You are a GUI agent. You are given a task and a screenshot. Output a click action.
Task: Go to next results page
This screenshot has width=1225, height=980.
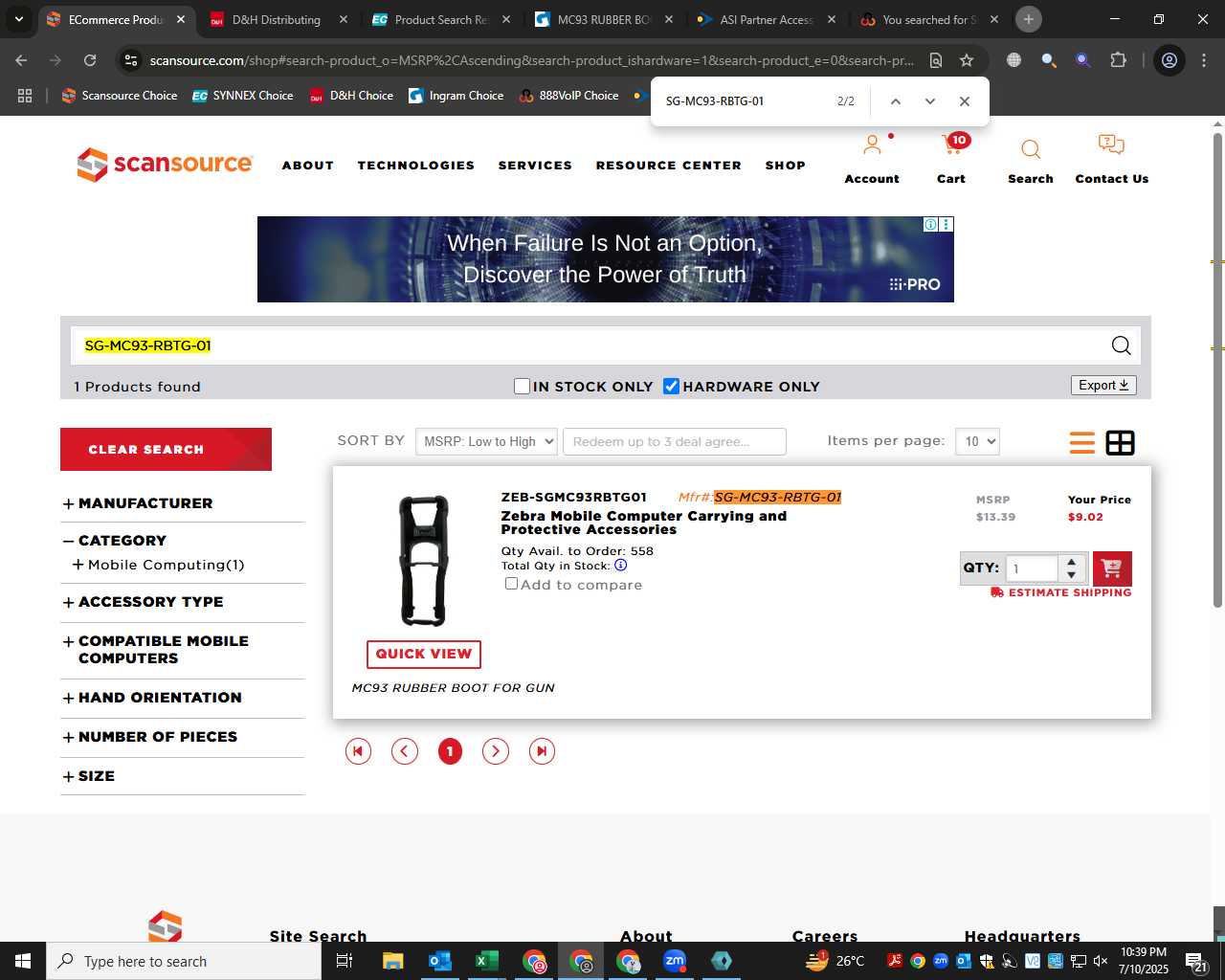496,751
